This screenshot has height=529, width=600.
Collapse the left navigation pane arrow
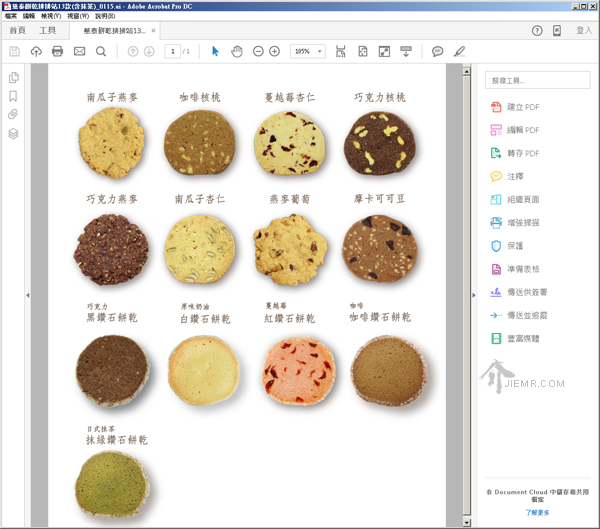pyautogui.click(x=28, y=295)
